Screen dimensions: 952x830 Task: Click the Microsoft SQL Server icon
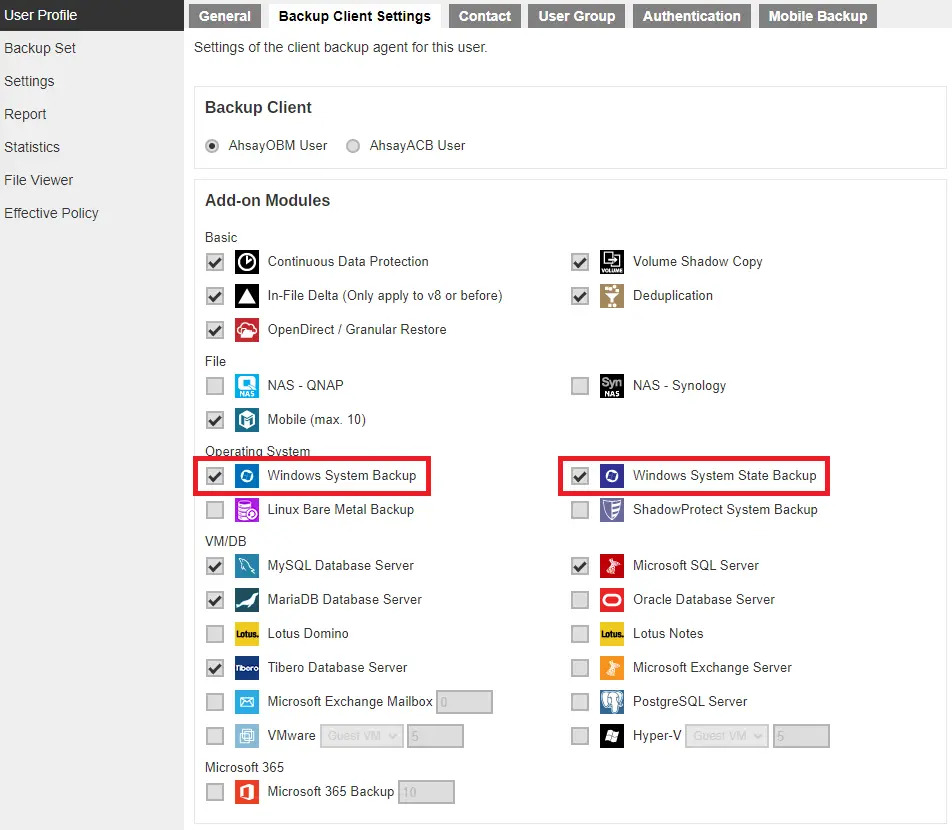(612, 566)
